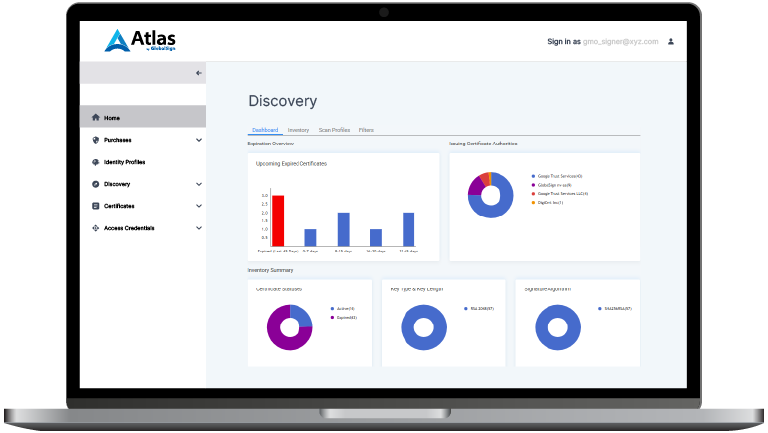Click blue Google Trust Services legend entry

pos(557,176)
